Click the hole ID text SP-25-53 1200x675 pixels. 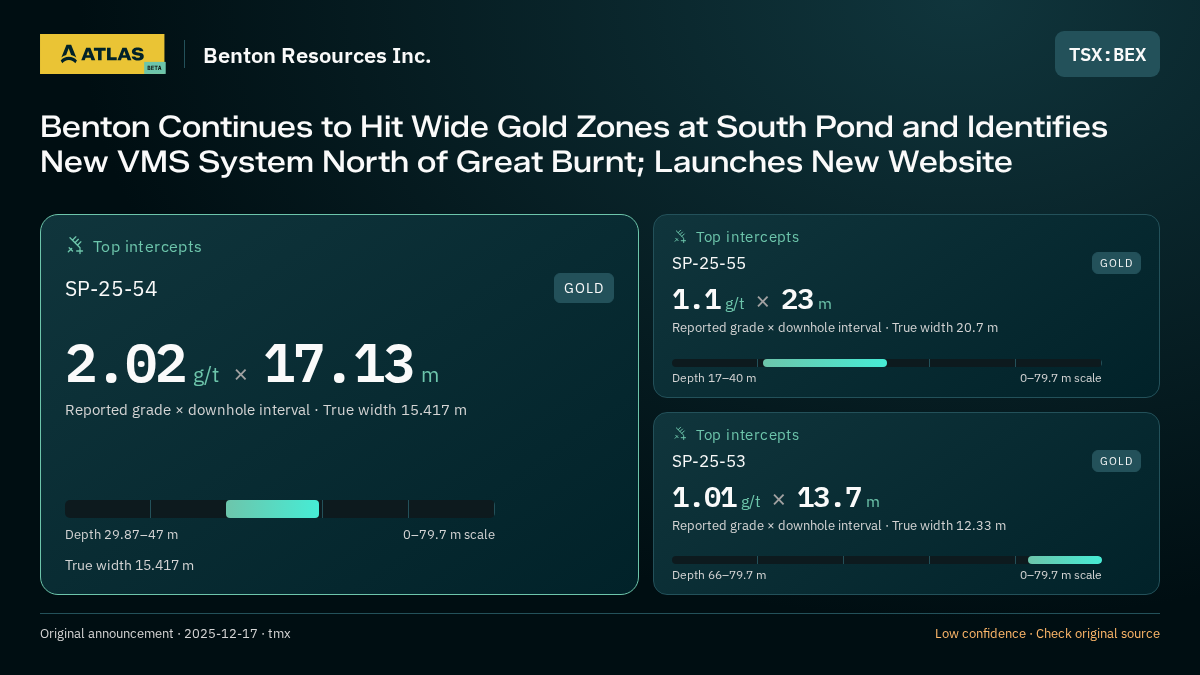pos(709,461)
